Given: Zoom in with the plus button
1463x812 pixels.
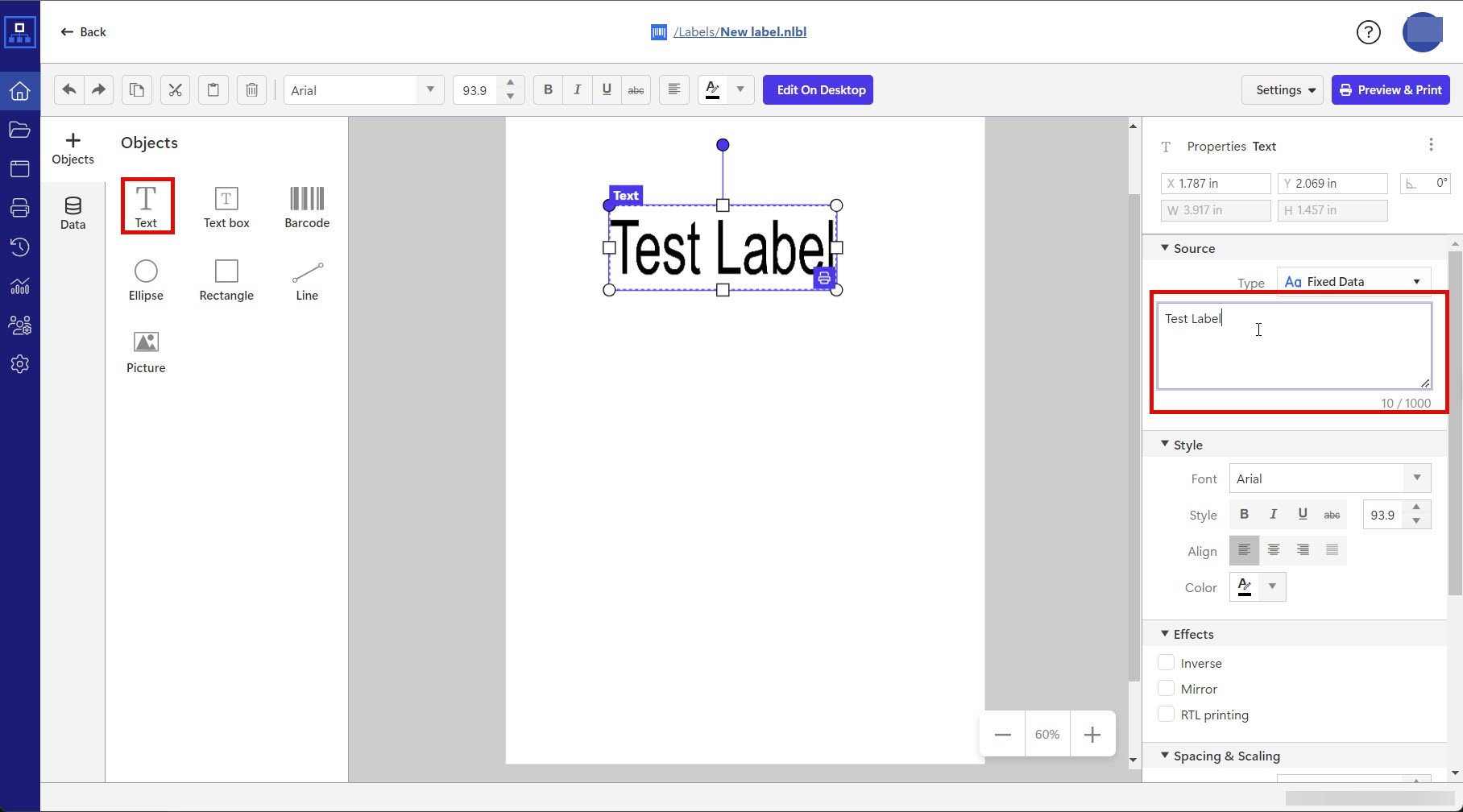Looking at the screenshot, I should click(1092, 735).
